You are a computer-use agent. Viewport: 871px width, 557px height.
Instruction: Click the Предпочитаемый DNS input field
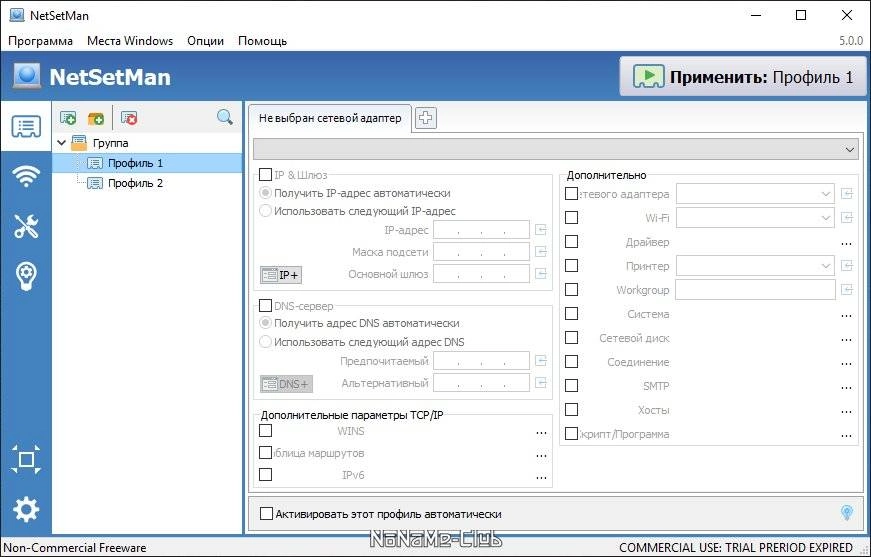481,361
